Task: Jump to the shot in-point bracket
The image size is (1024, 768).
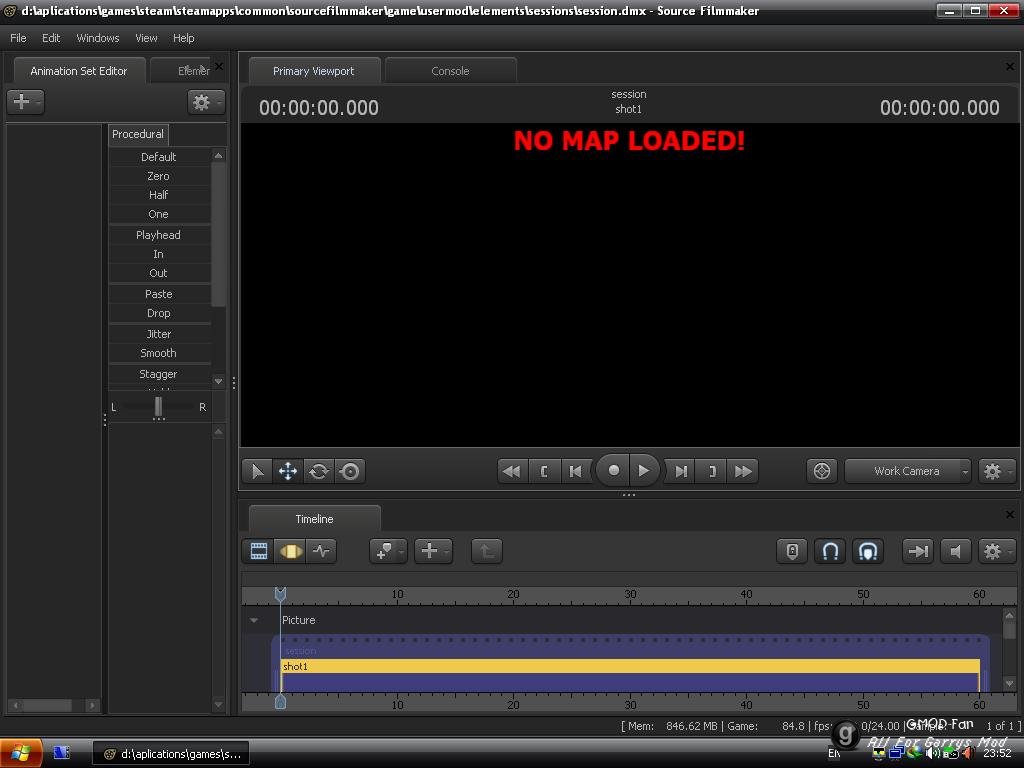Action: click(544, 471)
